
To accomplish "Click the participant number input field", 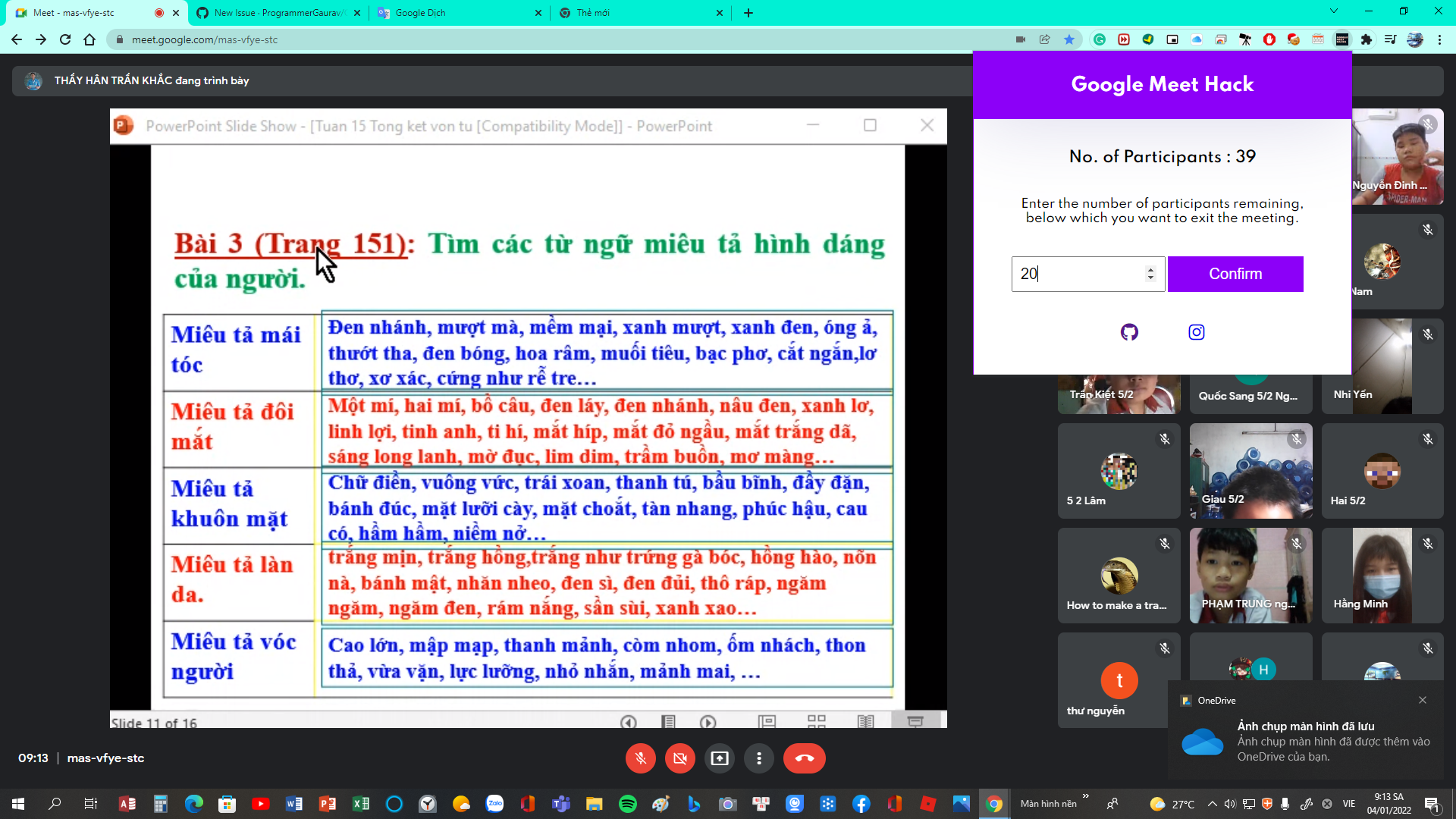I will (x=1077, y=274).
